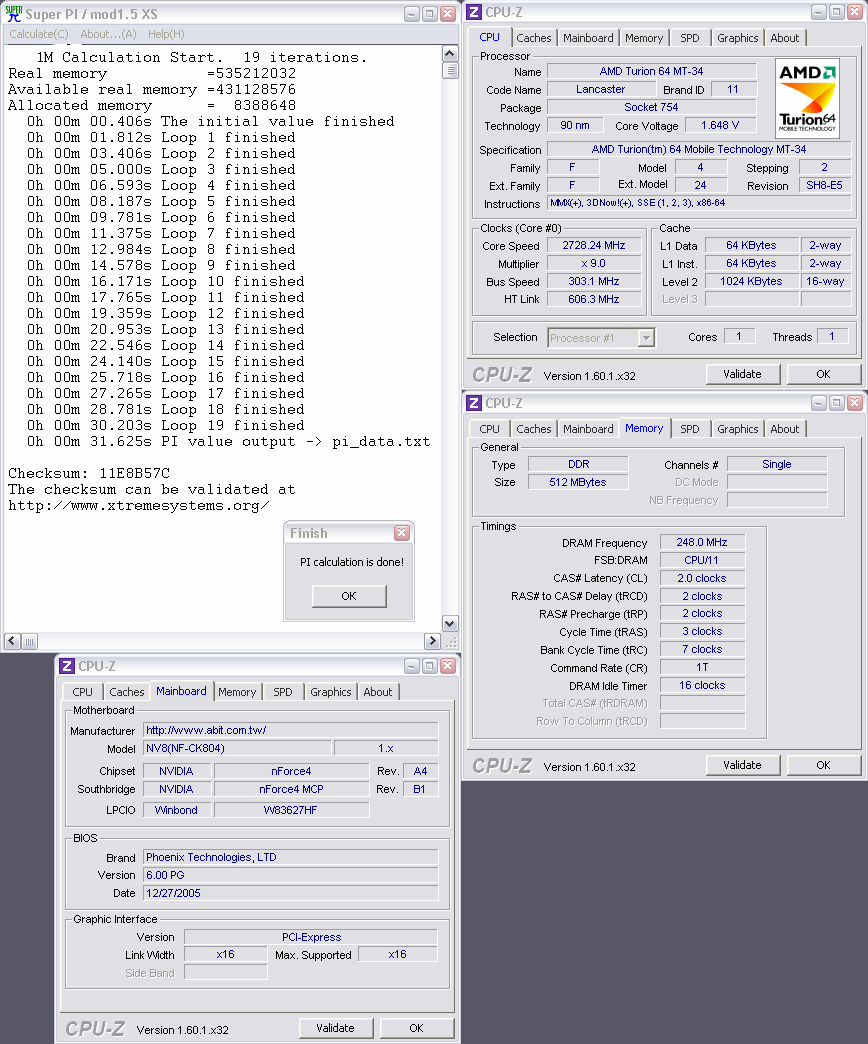Click OK in the CPU-Z Memory window

click(x=823, y=765)
